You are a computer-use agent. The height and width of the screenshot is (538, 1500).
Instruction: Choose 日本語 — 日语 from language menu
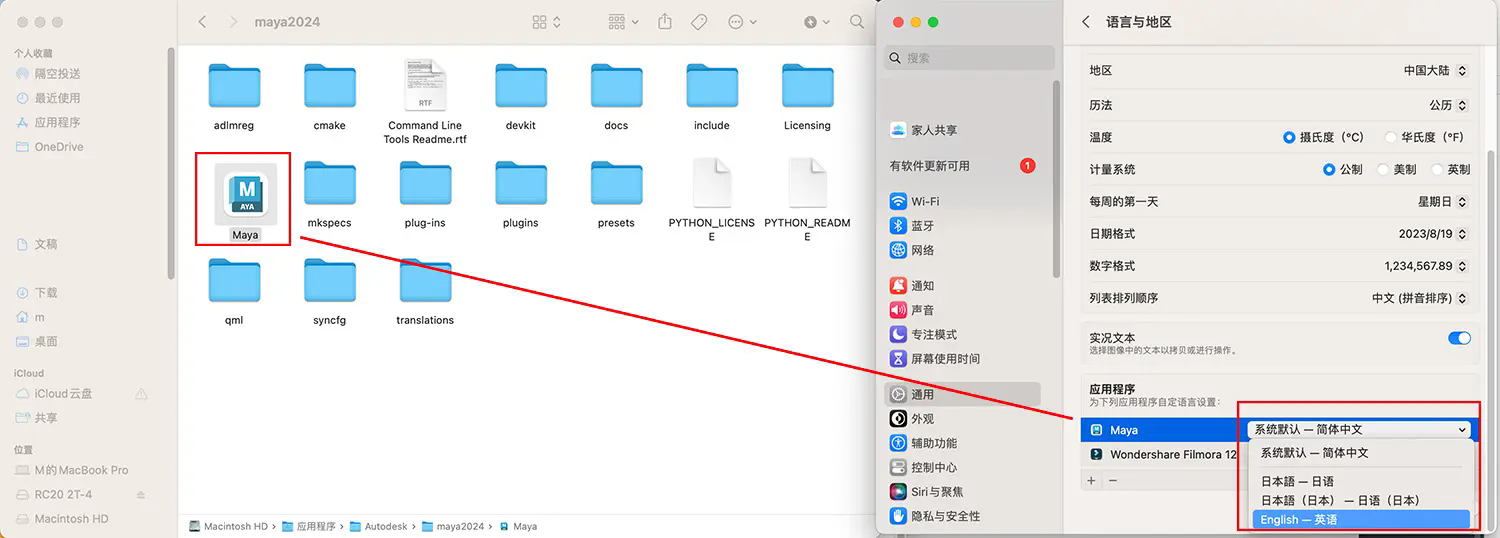pyautogui.click(x=1361, y=481)
